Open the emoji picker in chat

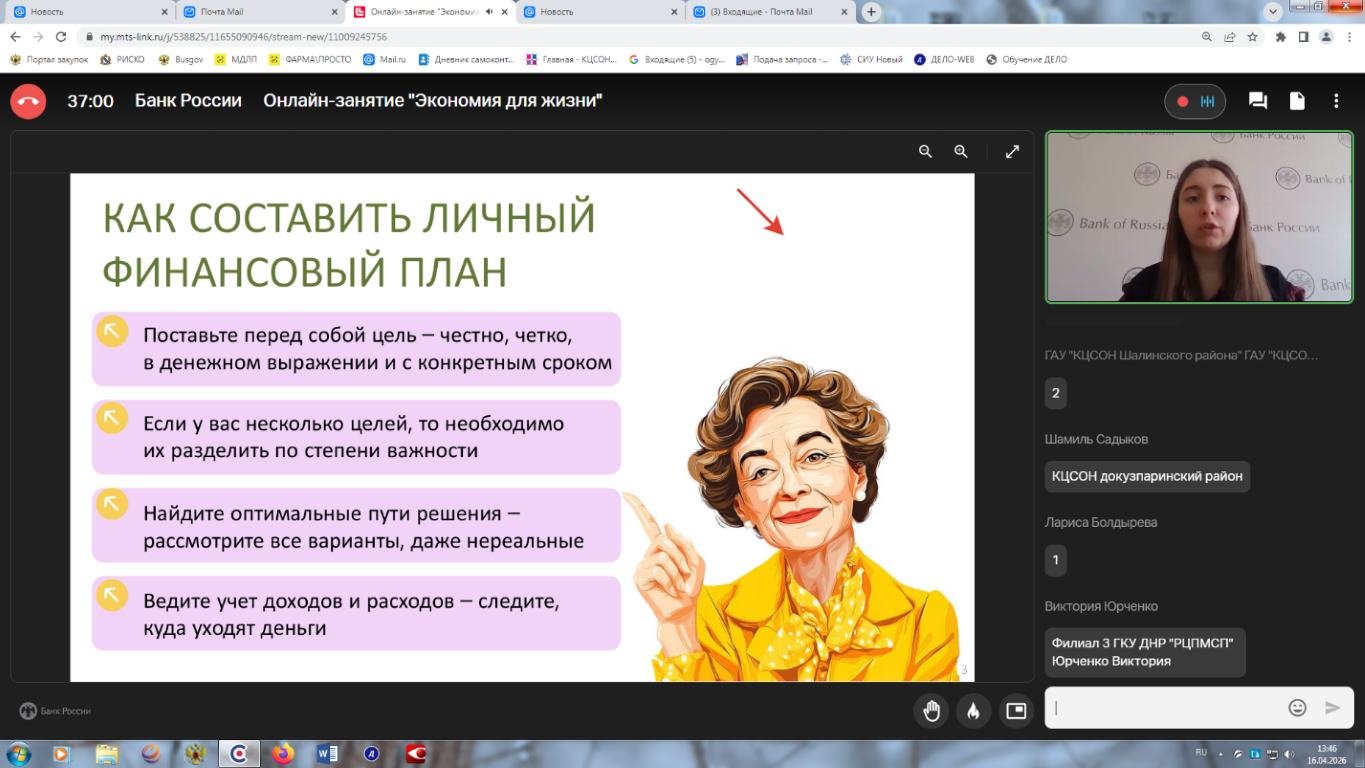[1297, 708]
